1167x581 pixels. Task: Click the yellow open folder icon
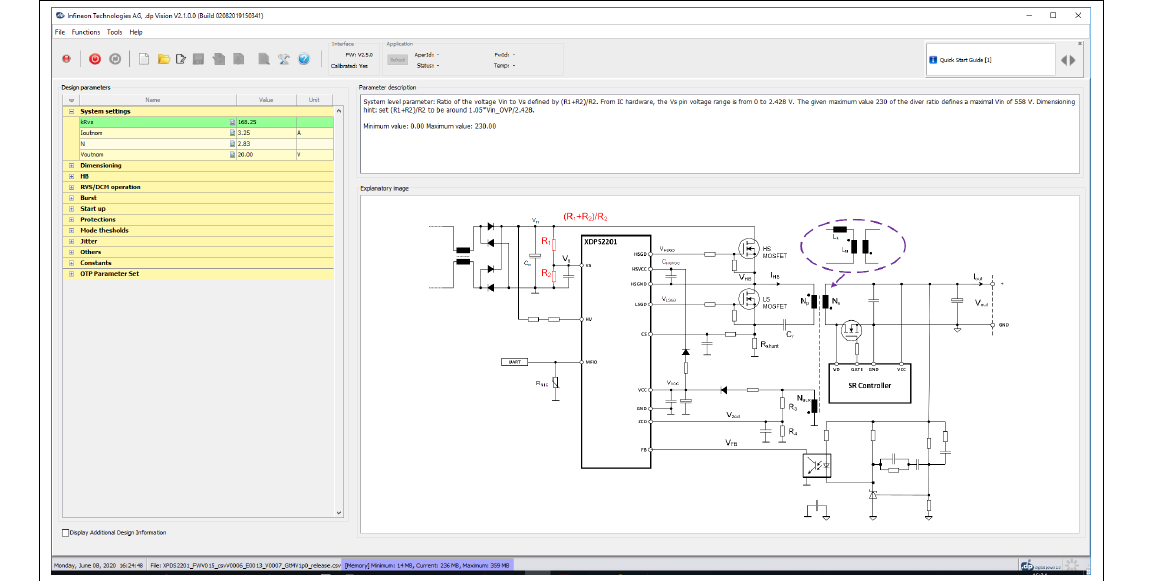click(164, 60)
